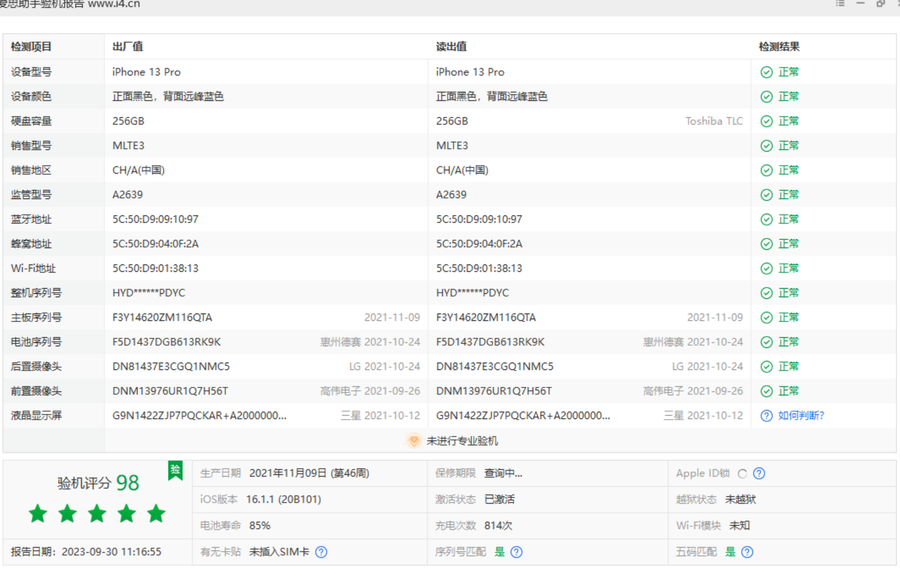Viewport: 900px width, 569px height.
Task: Click the green check icon in Wi-Fi地址 row
Action: tap(766, 269)
